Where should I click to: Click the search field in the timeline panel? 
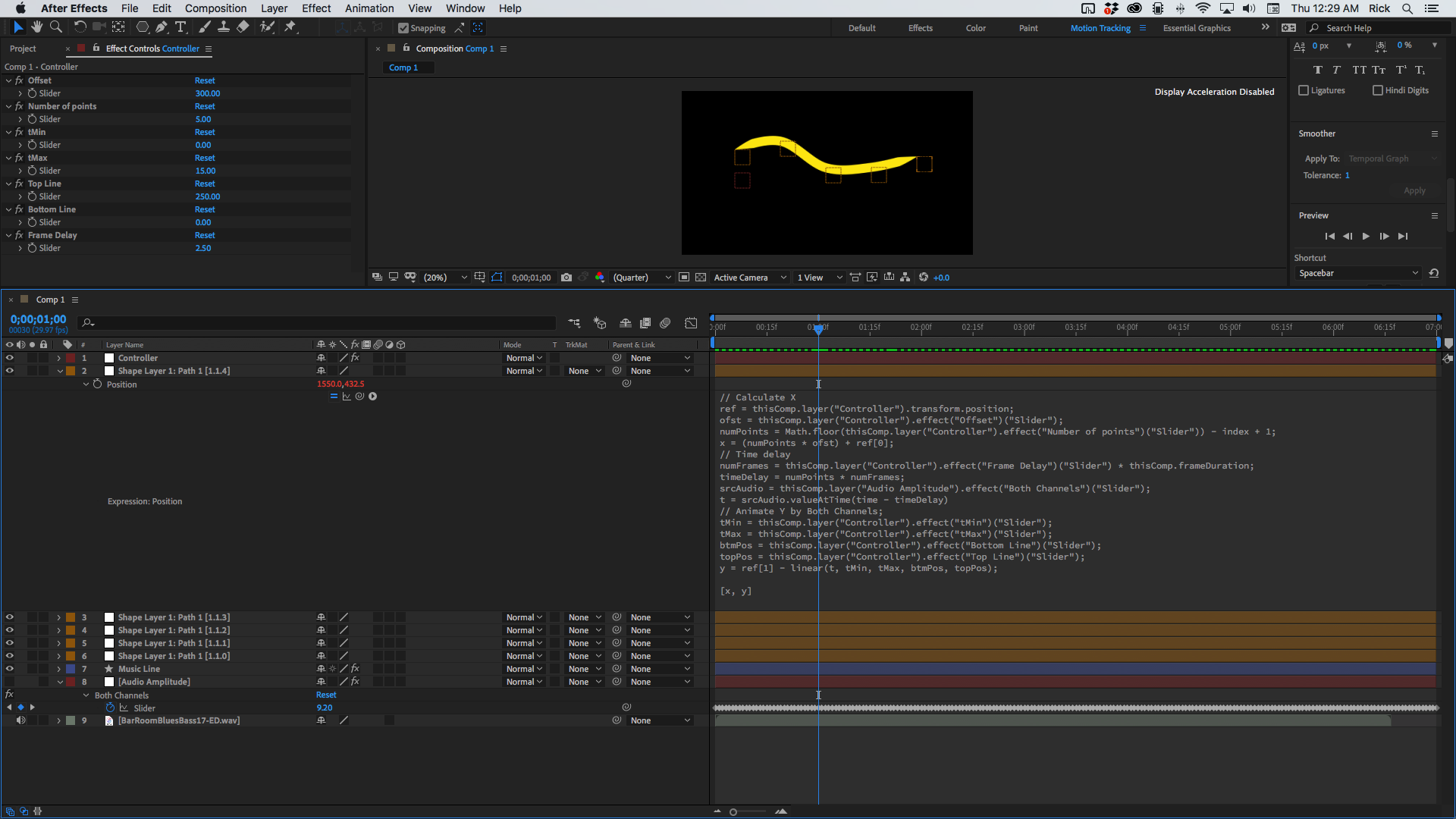(227, 322)
